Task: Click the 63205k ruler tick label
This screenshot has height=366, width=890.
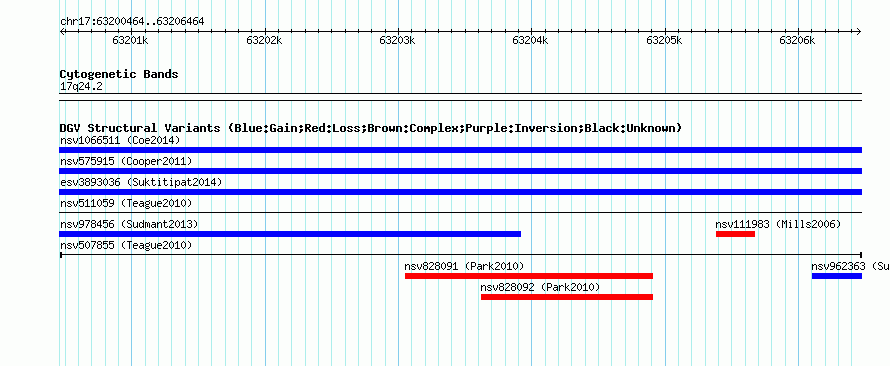Action: 664,41
